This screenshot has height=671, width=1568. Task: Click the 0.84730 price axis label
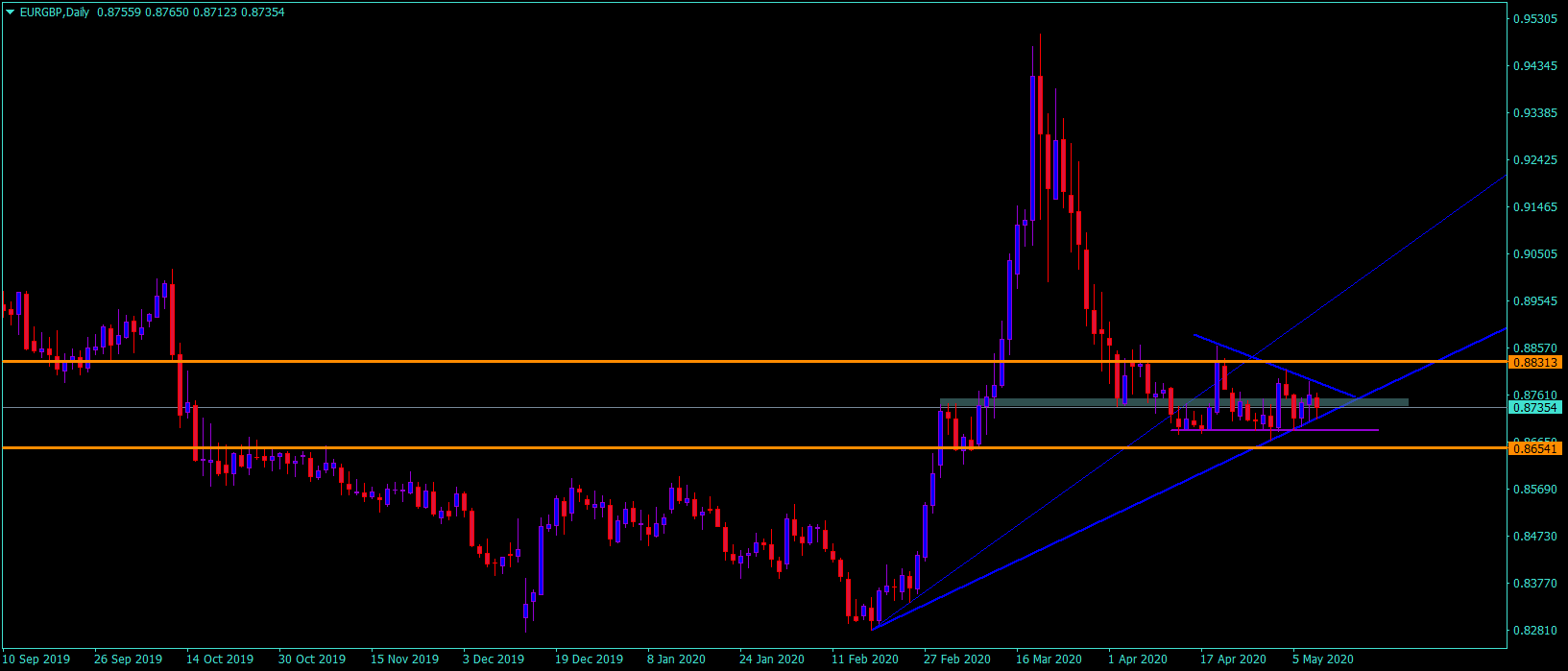(1534, 536)
